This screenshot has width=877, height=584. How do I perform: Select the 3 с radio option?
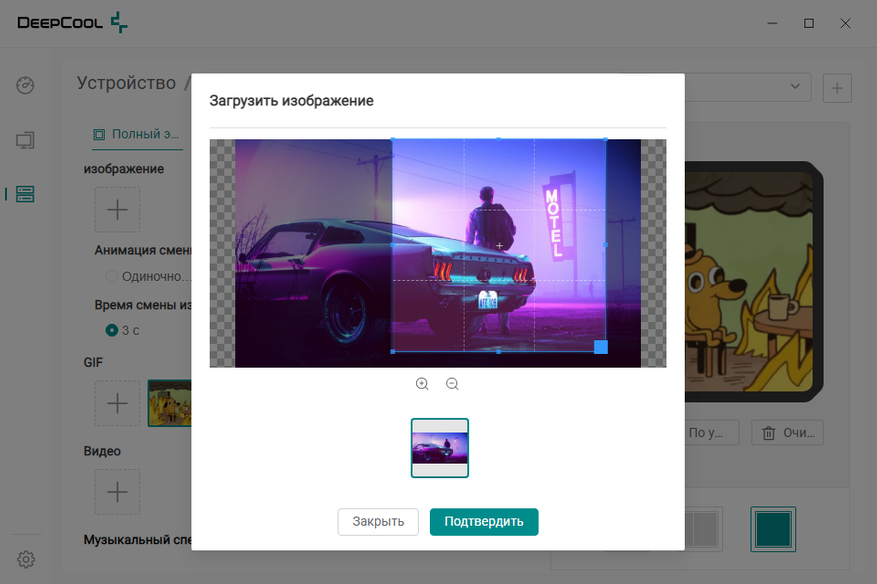[112, 330]
